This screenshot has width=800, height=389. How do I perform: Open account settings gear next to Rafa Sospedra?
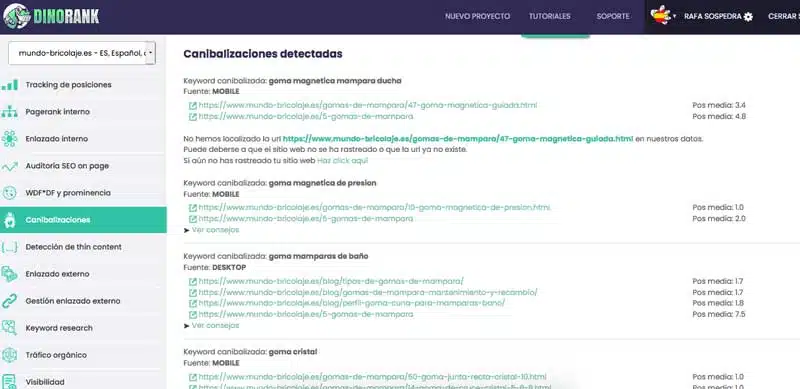coord(748,17)
